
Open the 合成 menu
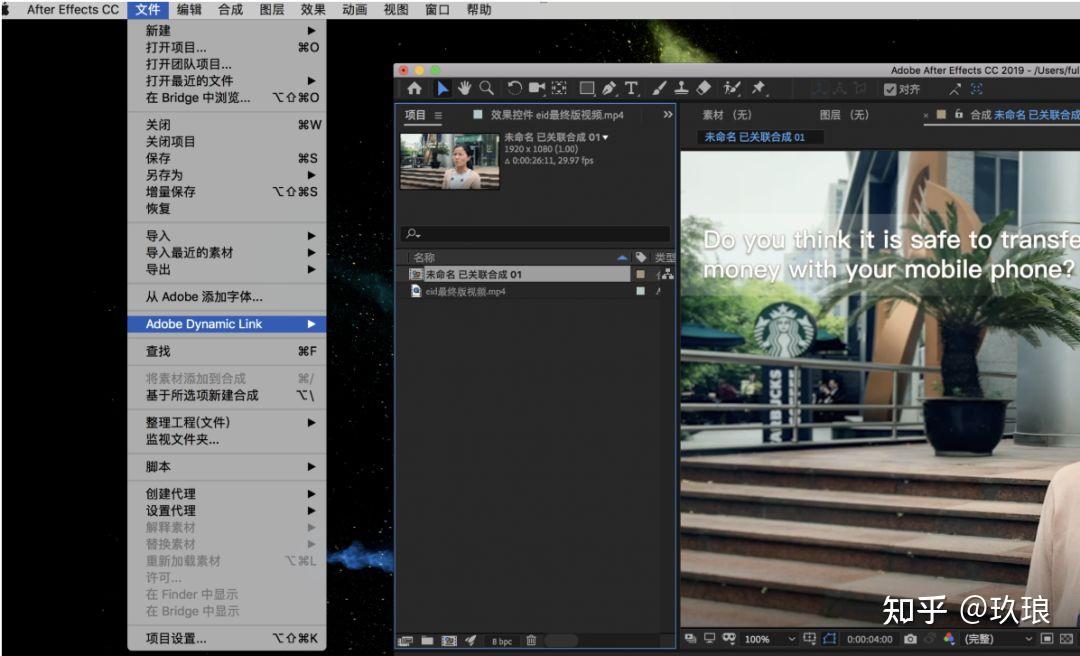point(230,10)
